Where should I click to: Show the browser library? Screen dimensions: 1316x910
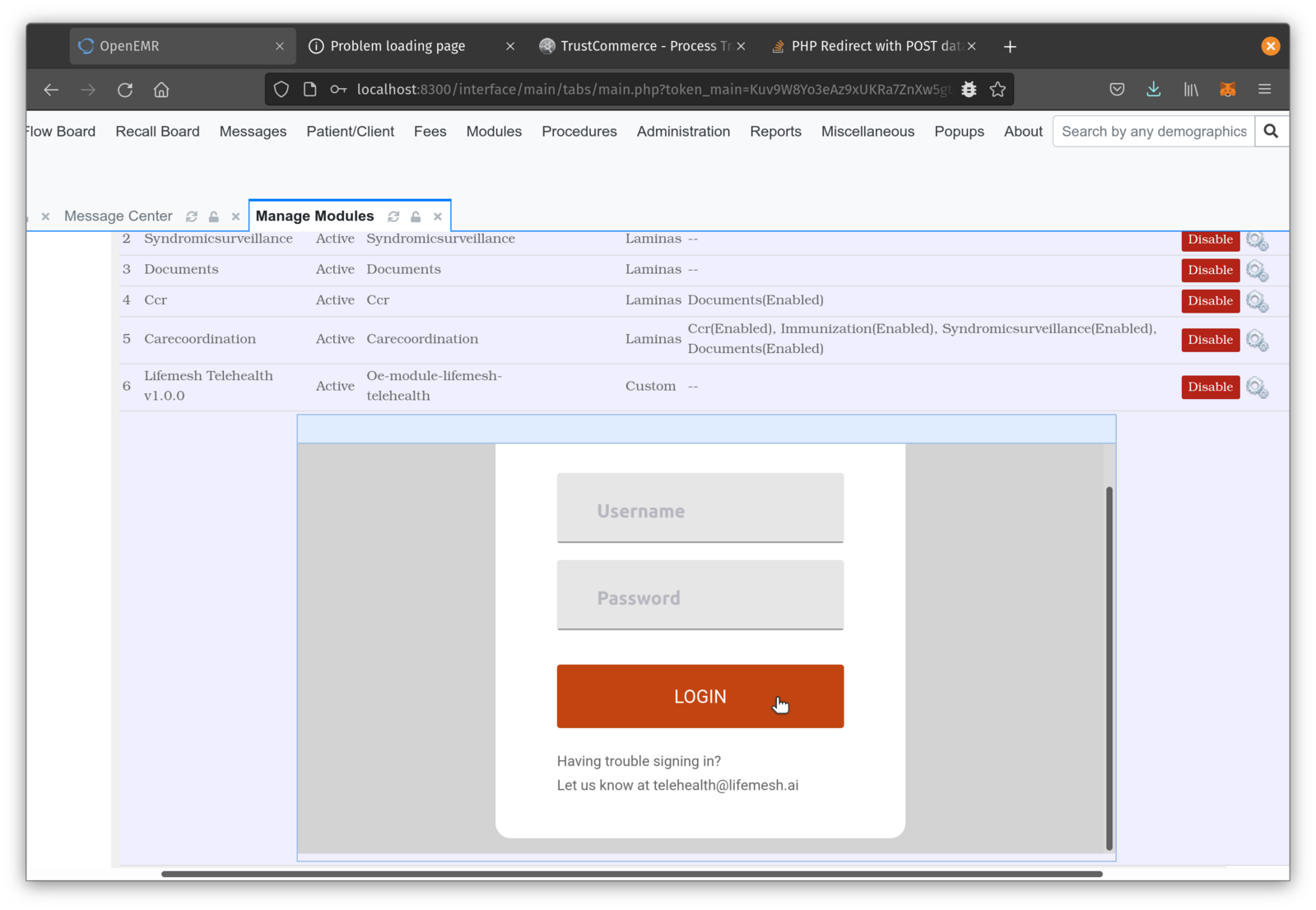point(1191,90)
